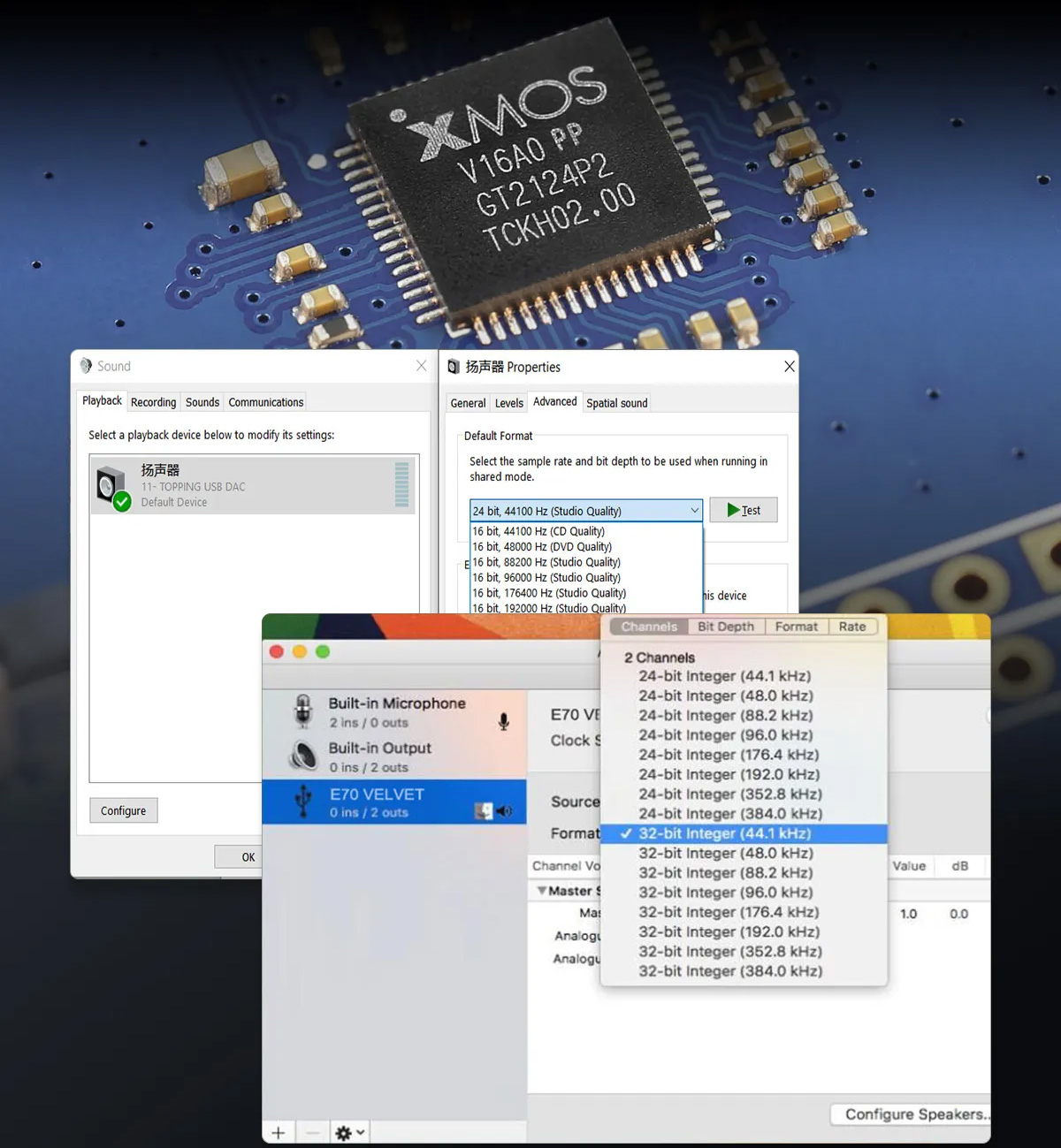1061x1148 pixels.
Task: Choose 16 bit, 96000 Hz (Studio Quality)
Action: coord(586,578)
